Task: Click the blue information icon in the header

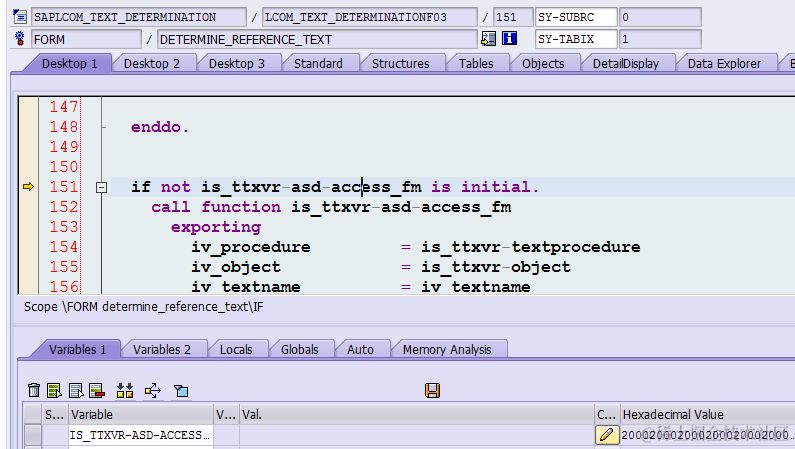Action: click(509, 39)
